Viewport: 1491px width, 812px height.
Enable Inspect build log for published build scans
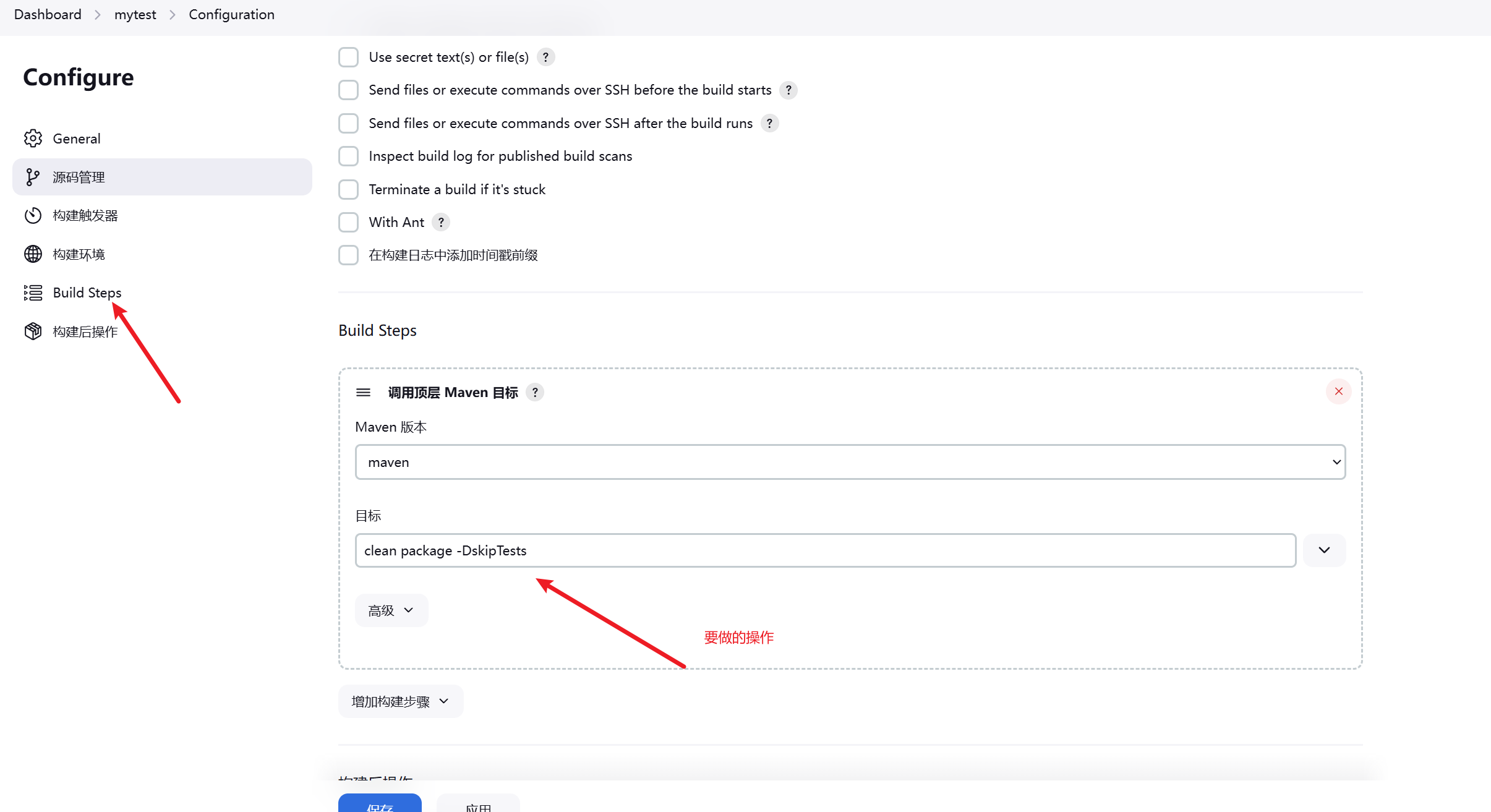tap(349, 156)
